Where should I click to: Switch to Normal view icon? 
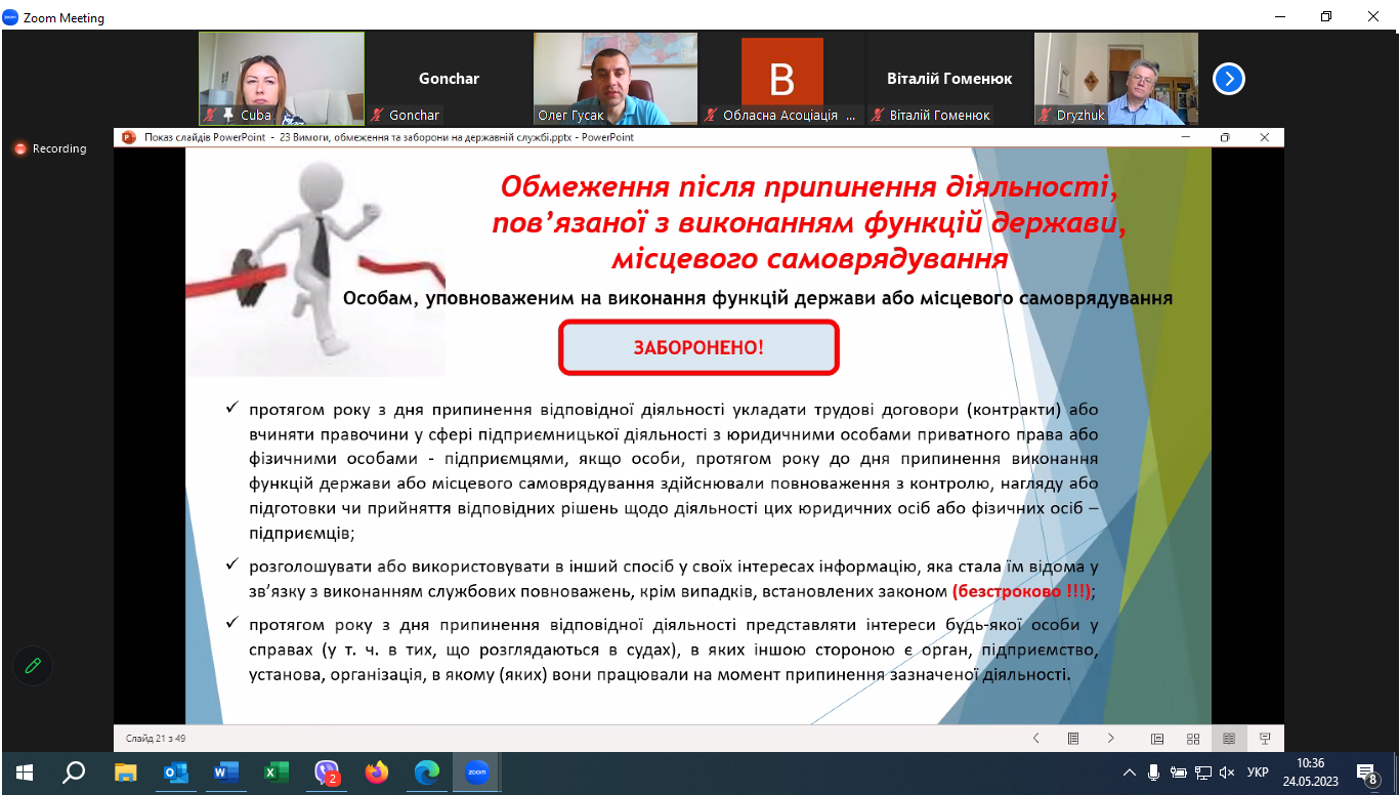[x=1157, y=739]
